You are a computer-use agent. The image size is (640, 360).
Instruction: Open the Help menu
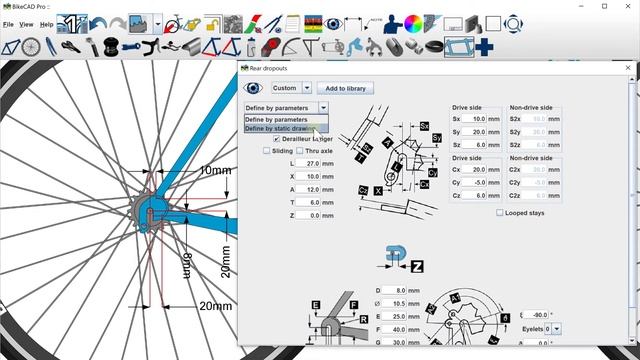coord(47,24)
